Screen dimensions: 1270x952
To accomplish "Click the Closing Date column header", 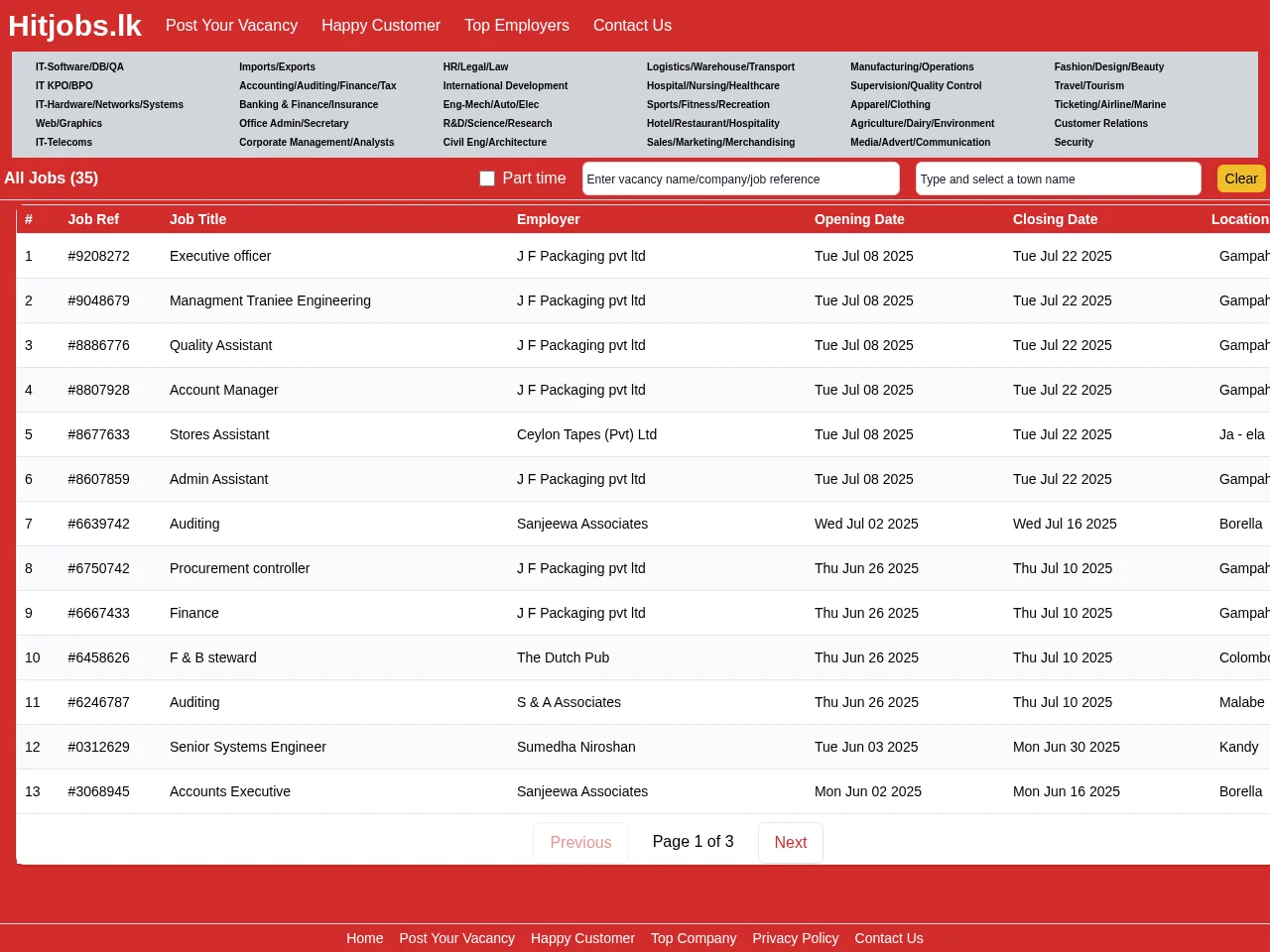I will pos(1055,219).
